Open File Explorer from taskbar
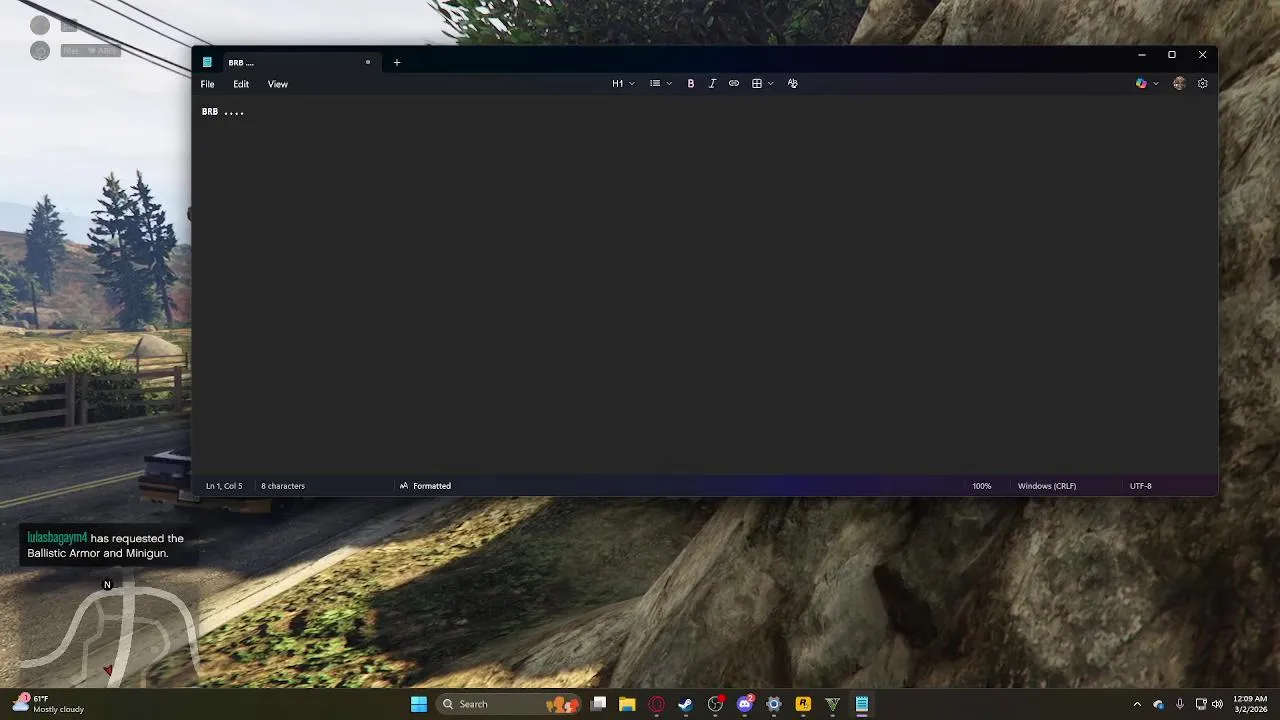 627,704
